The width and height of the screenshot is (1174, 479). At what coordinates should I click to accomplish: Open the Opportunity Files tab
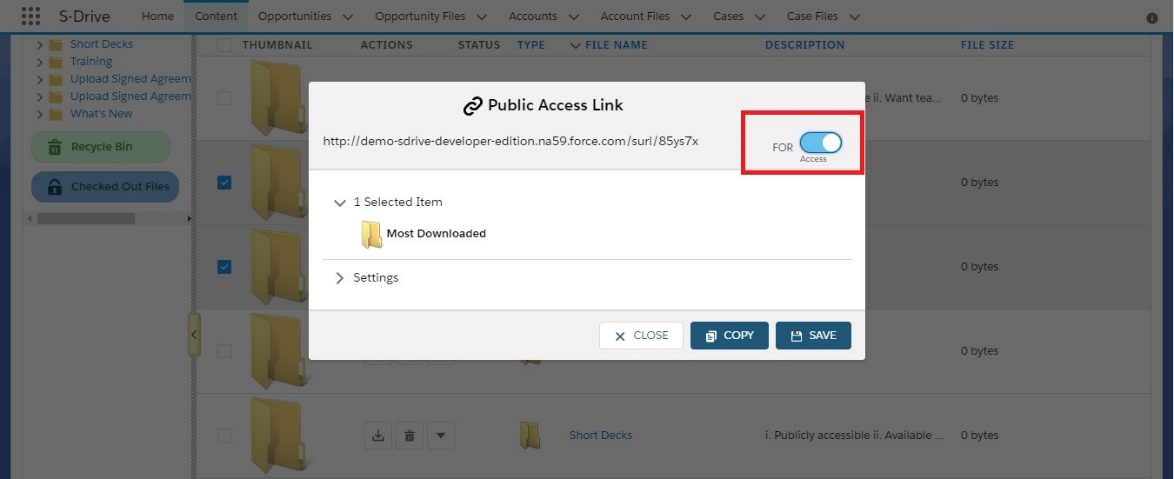(x=420, y=16)
